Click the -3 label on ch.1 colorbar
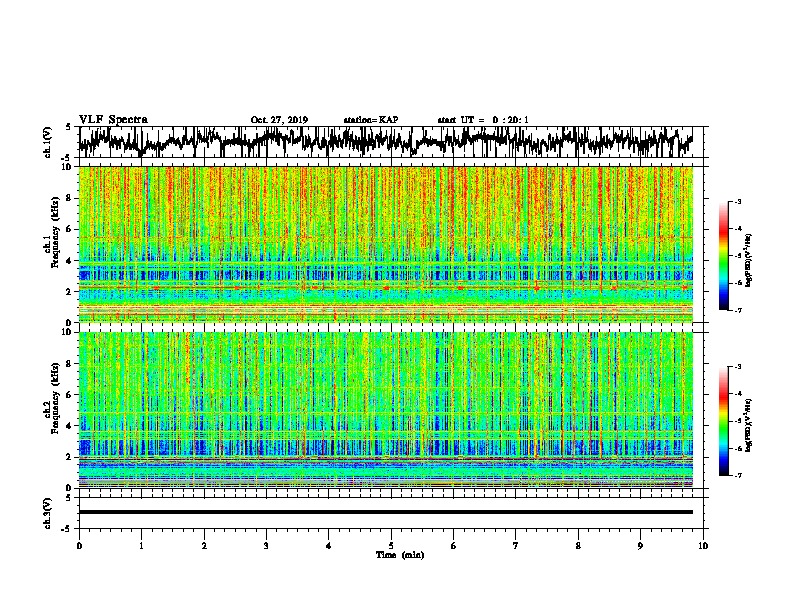 [737, 201]
